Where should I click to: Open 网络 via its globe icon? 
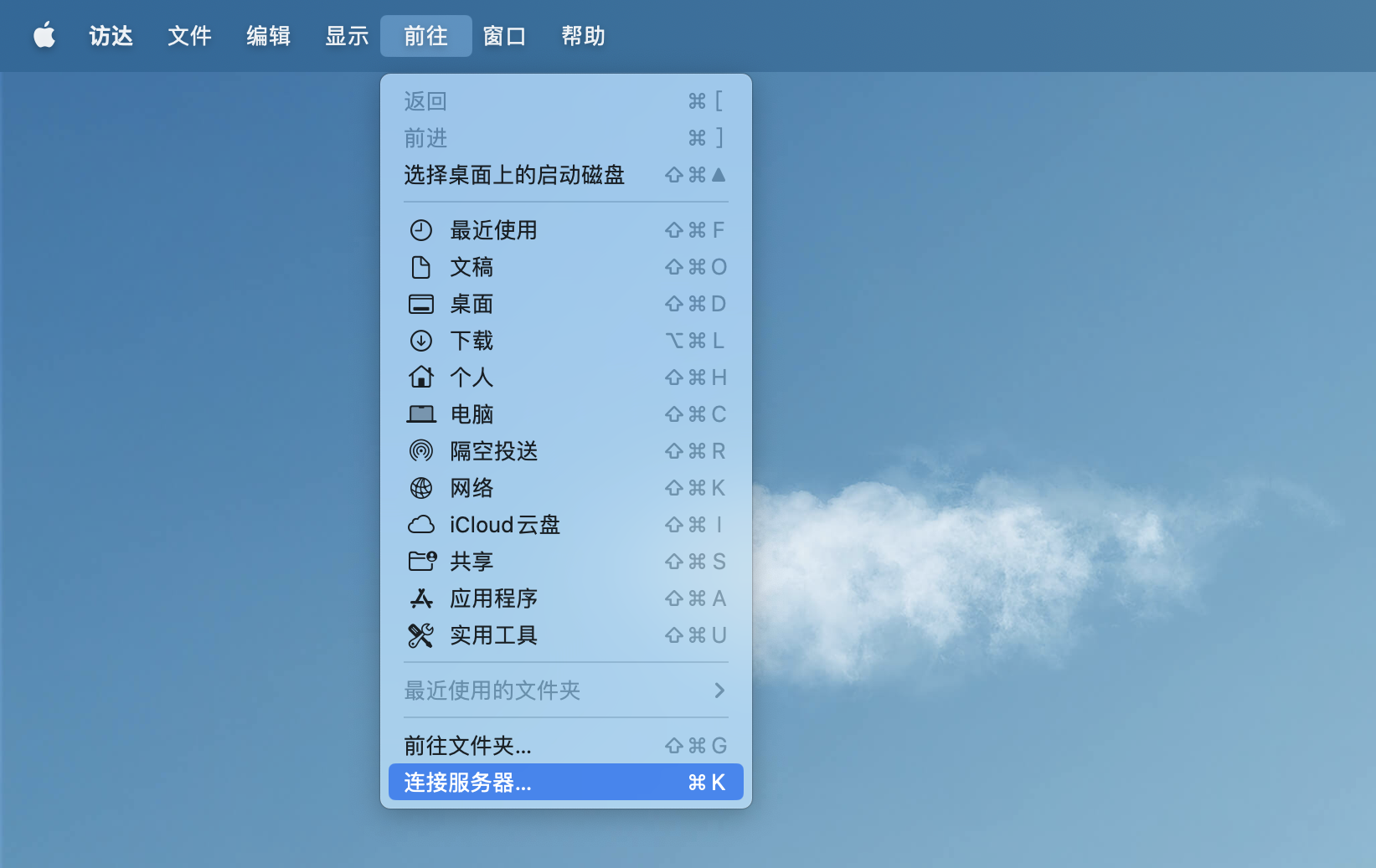click(x=421, y=488)
